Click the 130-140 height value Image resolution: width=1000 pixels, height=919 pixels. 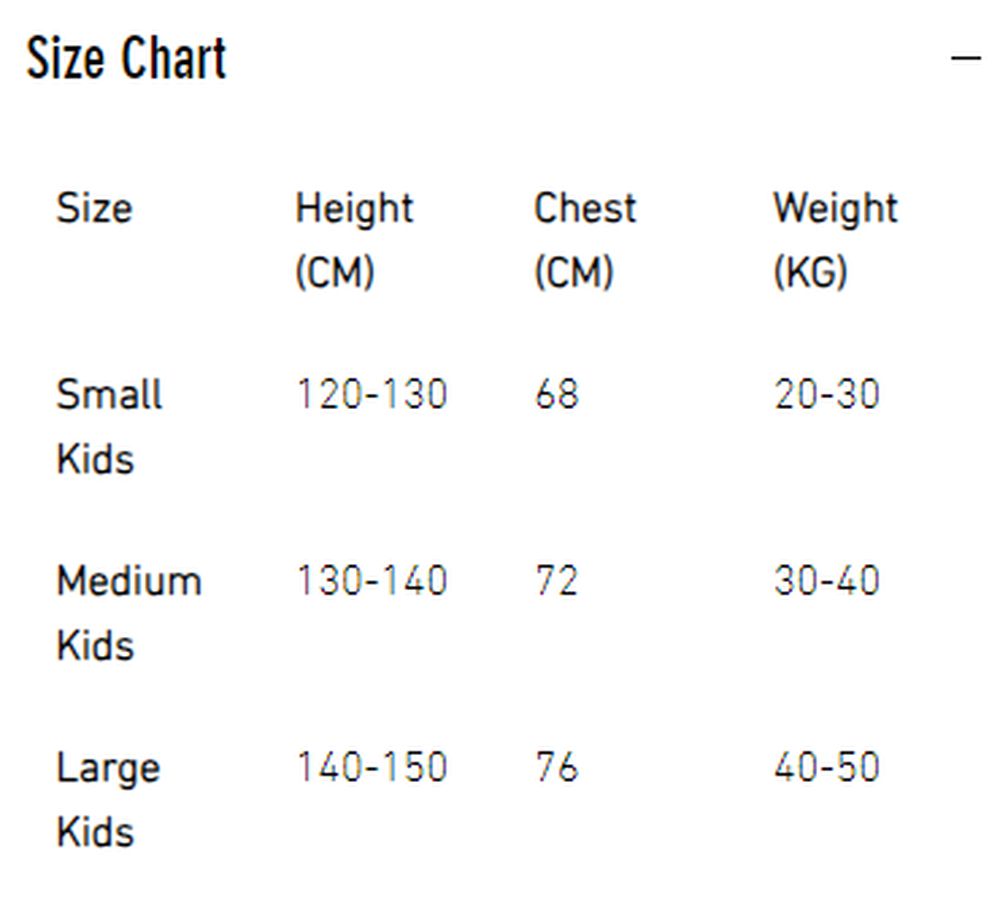[372, 580]
